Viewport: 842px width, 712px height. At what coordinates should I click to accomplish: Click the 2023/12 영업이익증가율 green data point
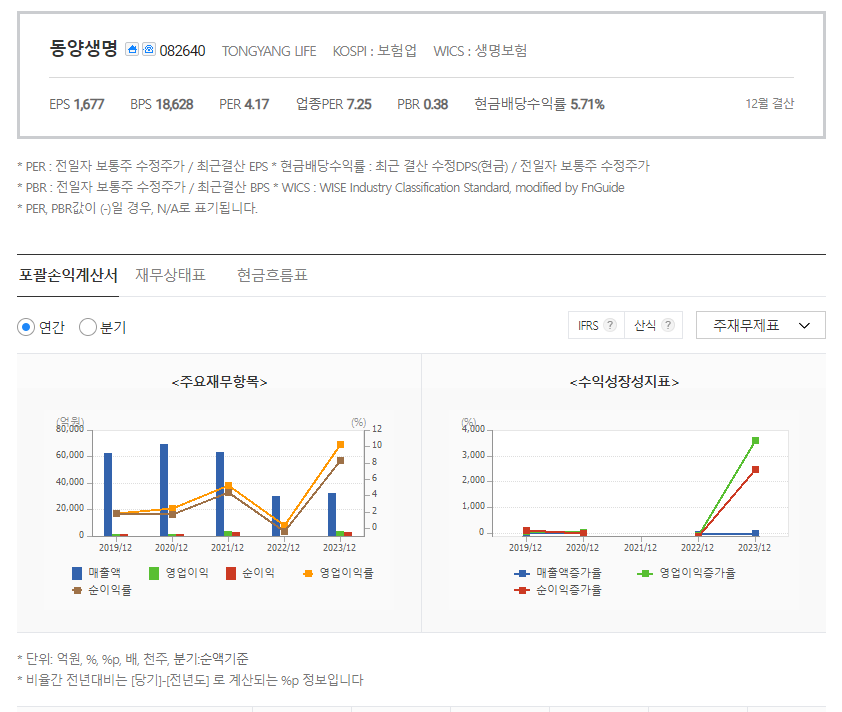[x=756, y=440]
